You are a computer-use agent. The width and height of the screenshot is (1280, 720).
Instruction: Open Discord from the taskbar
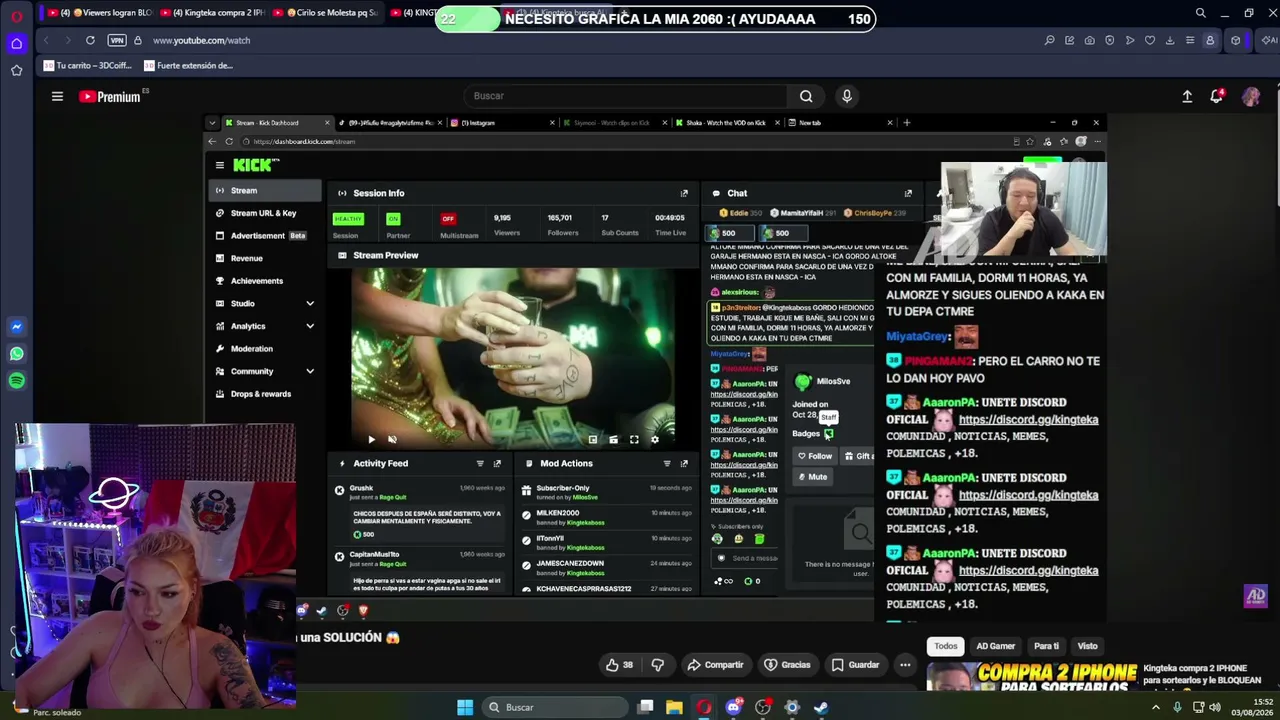(x=734, y=707)
